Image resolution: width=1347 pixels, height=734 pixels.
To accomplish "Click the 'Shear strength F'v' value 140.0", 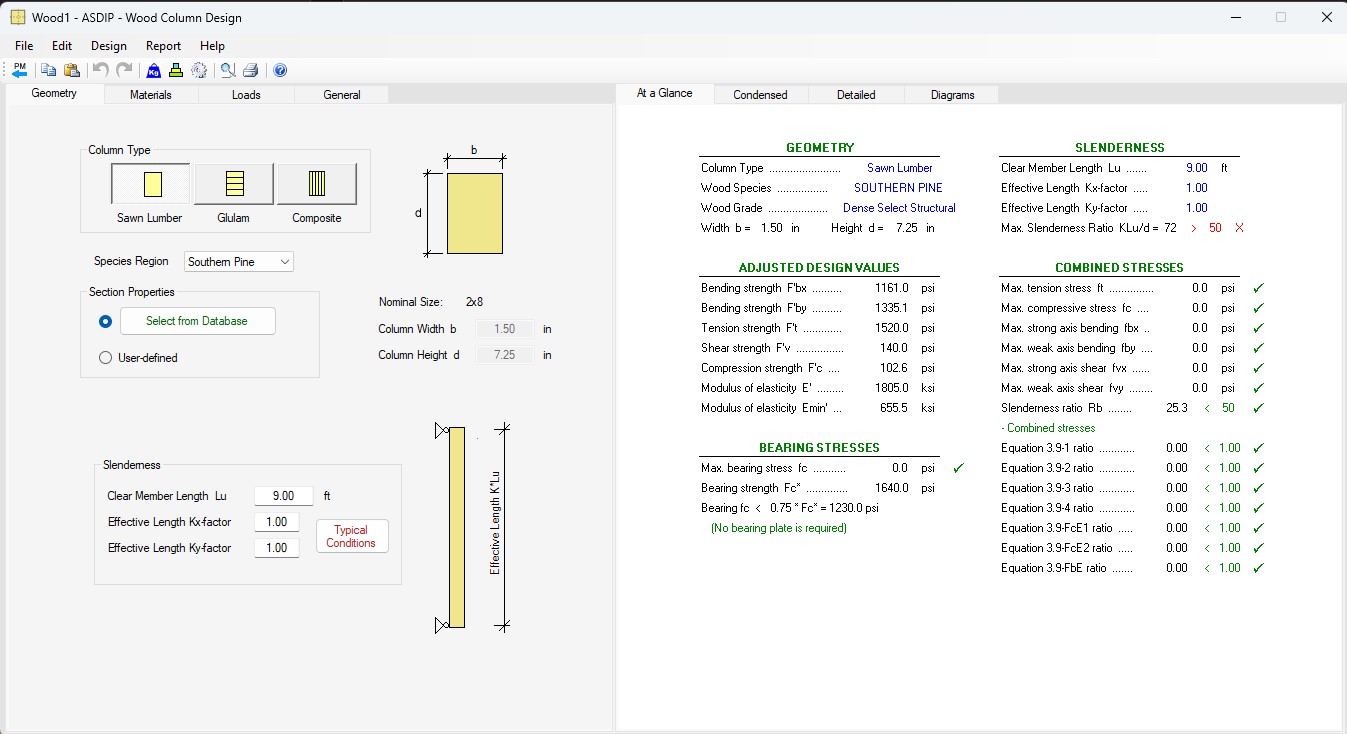I will [895, 348].
